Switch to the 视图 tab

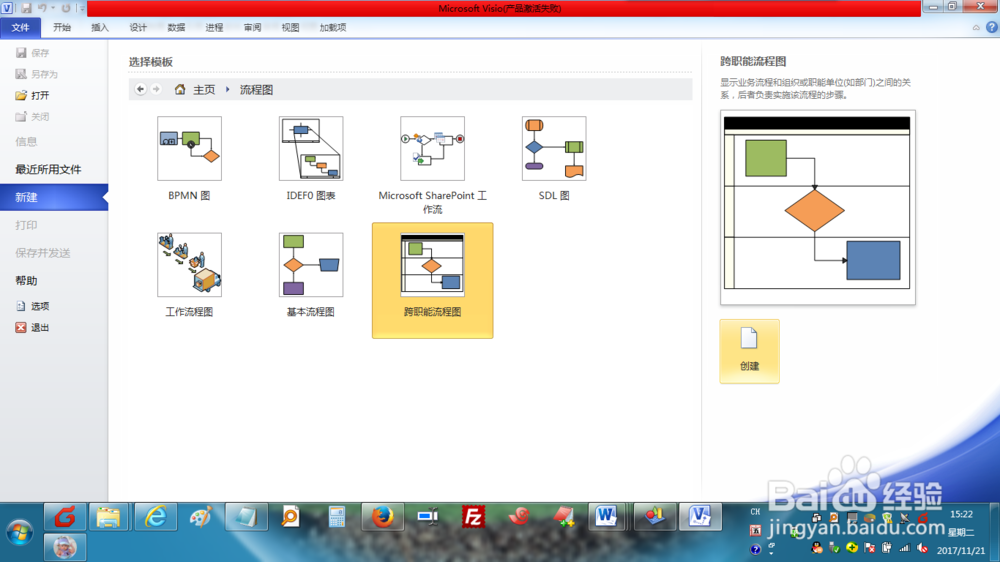click(x=290, y=27)
